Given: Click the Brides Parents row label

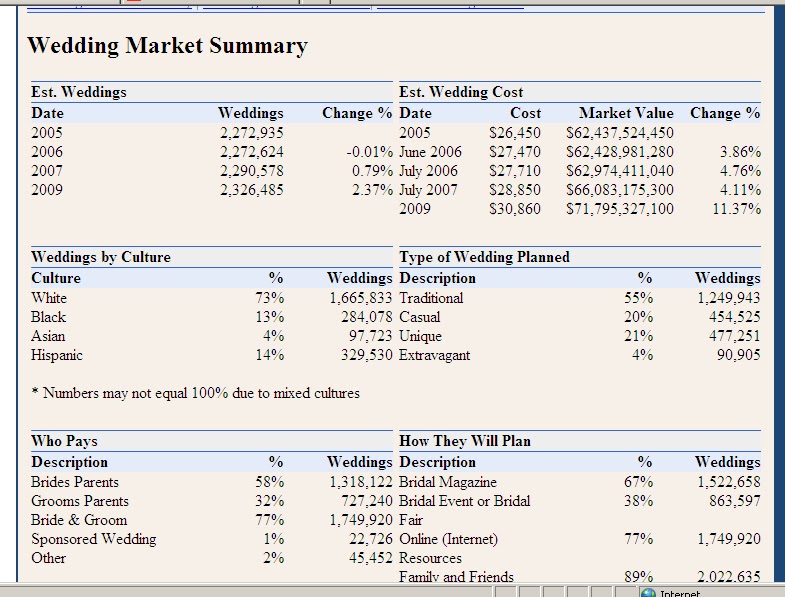Looking at the screenshot, I should coord(75,482).
